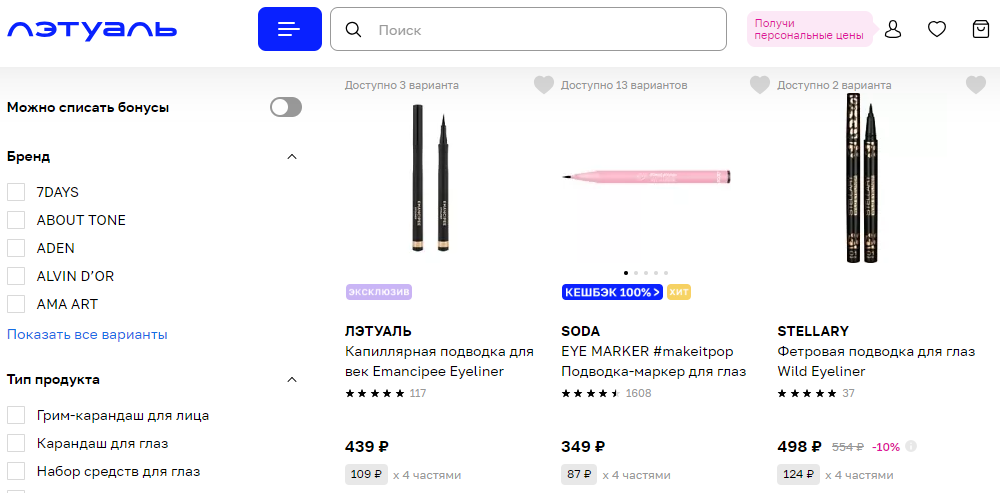Add Emancipee Eyeliner to favorites

(x=543, y=85)
